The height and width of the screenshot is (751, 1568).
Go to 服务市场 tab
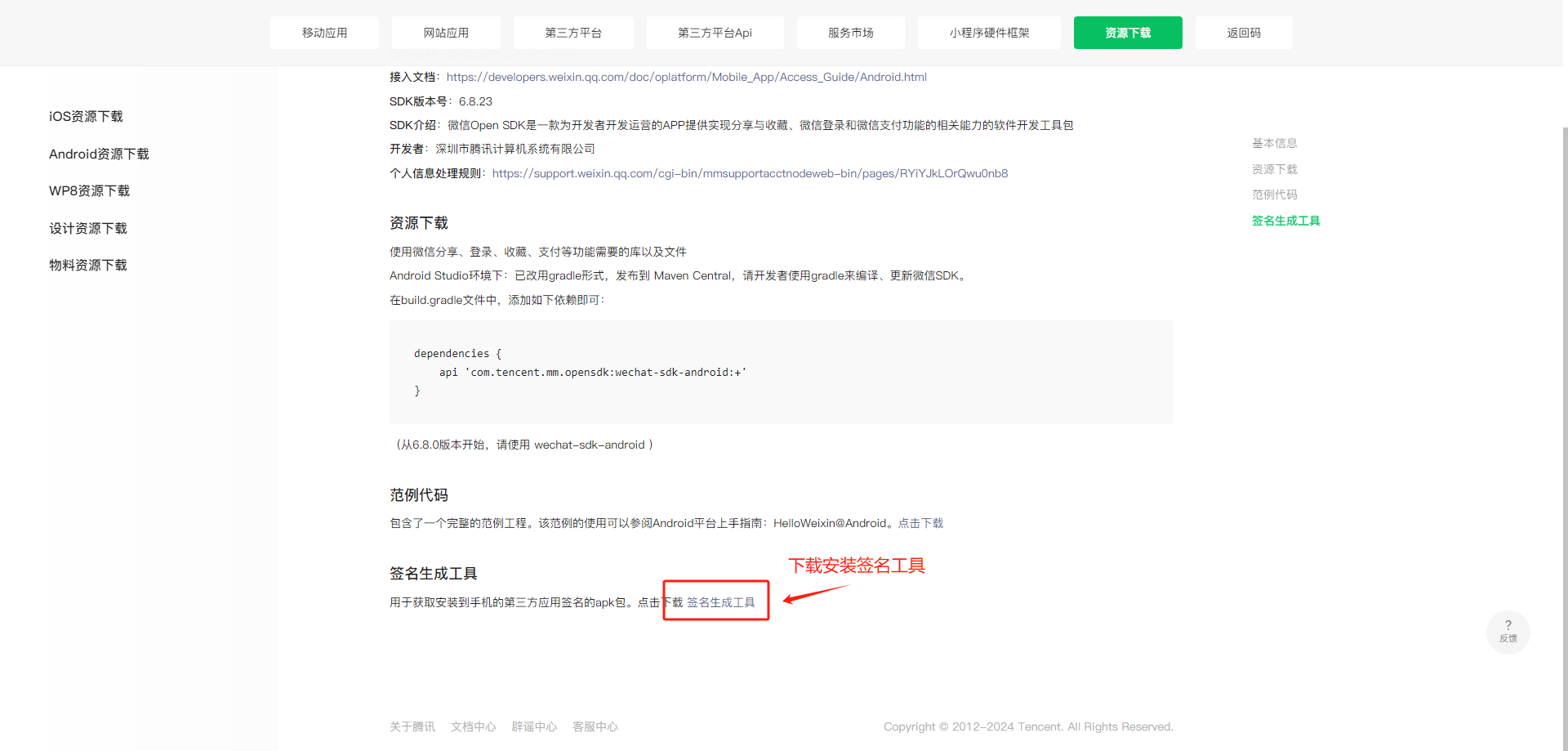click(850, 33)
